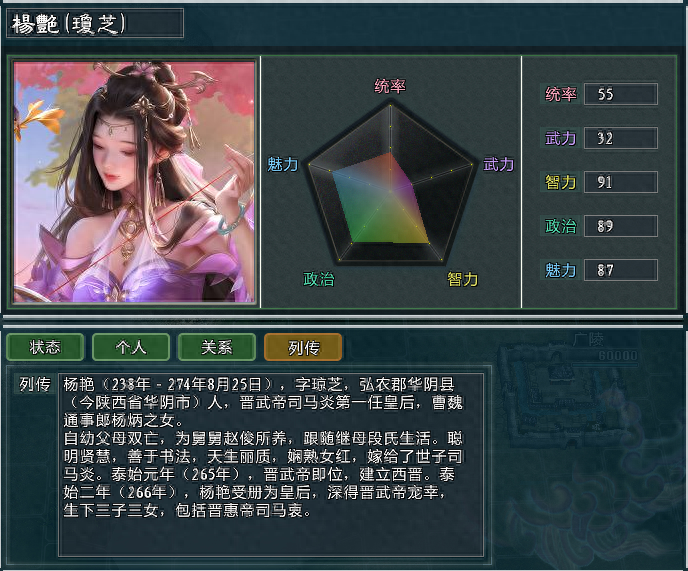This screenshot has width=688, height=571.
Task: Click the 魅力 label left of radar chart
Action: tap(283, 164)
